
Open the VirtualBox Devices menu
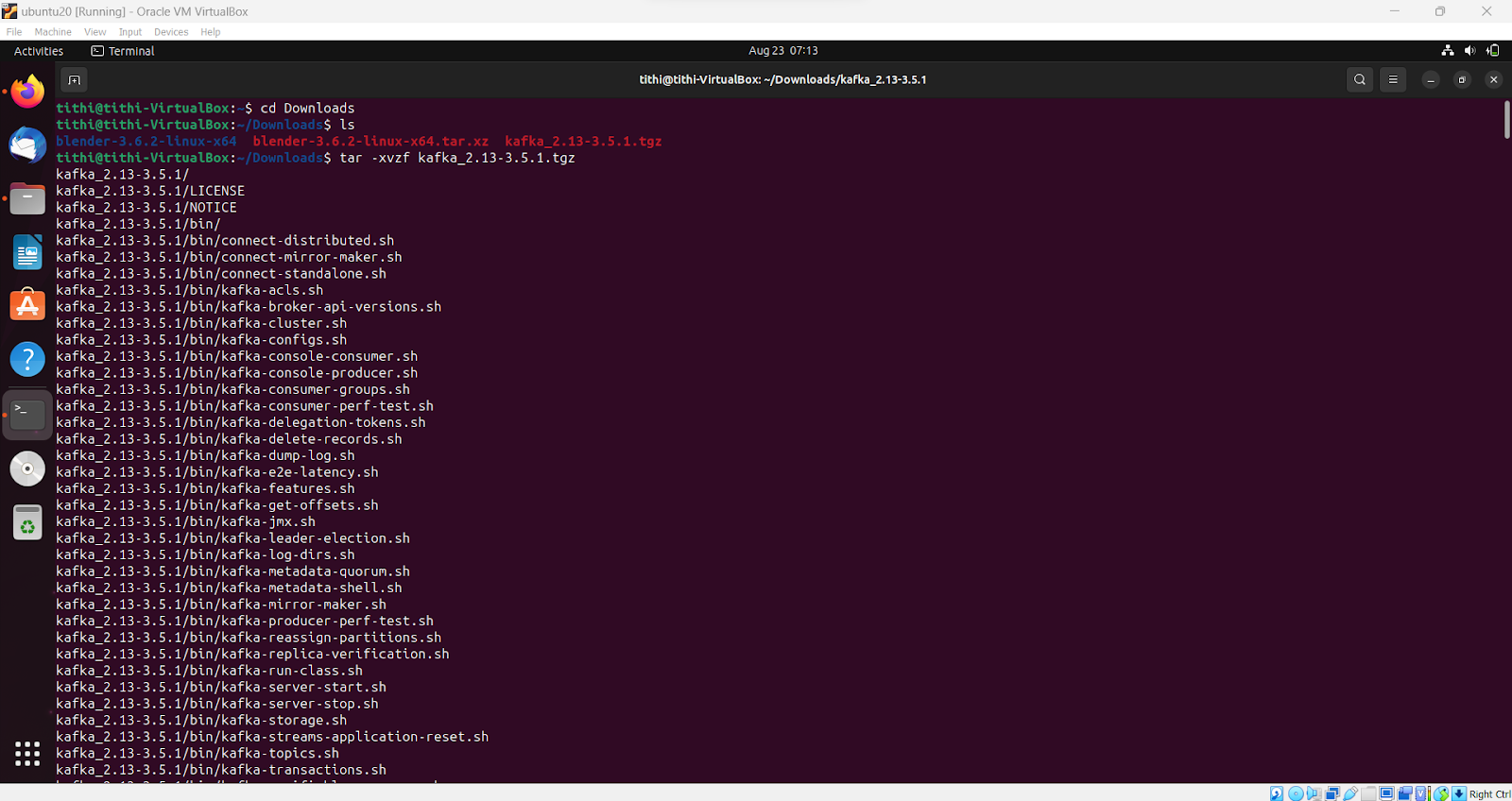(x=171, y=32)
